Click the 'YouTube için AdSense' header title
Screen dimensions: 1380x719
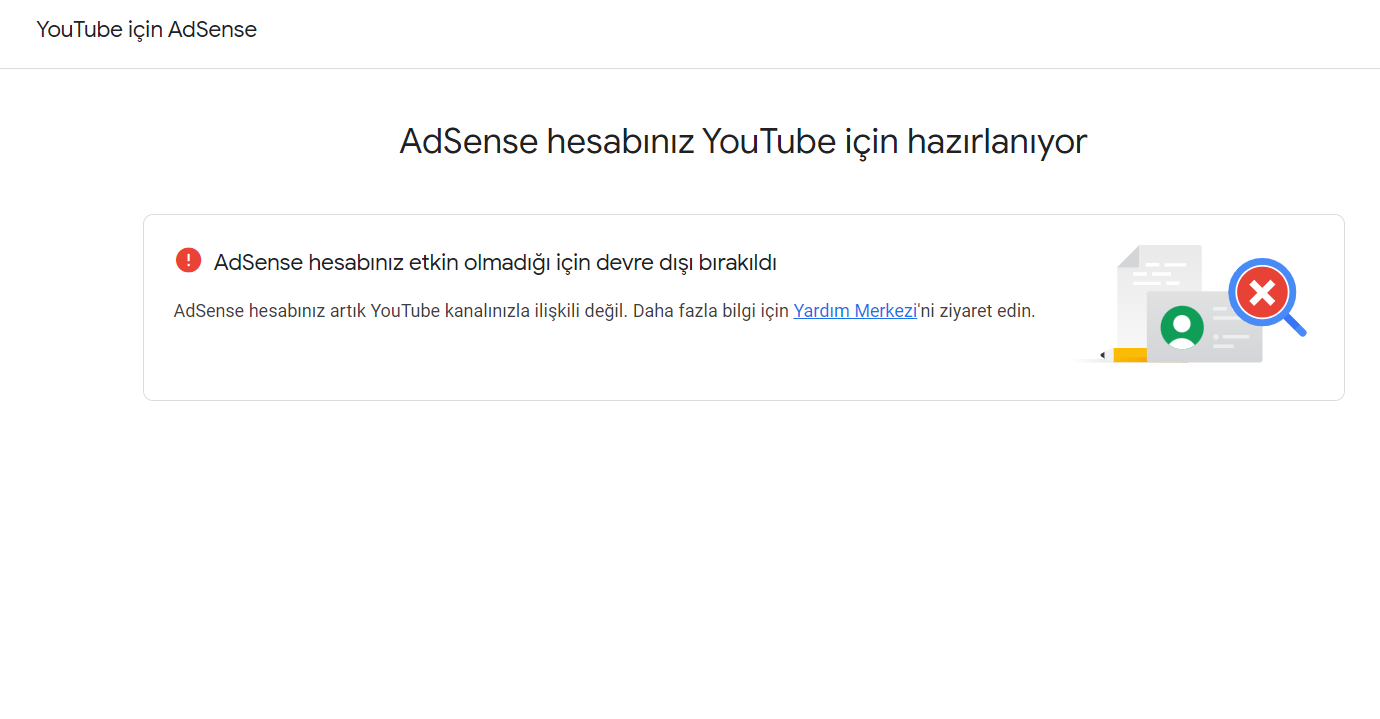tap(147, 30)
